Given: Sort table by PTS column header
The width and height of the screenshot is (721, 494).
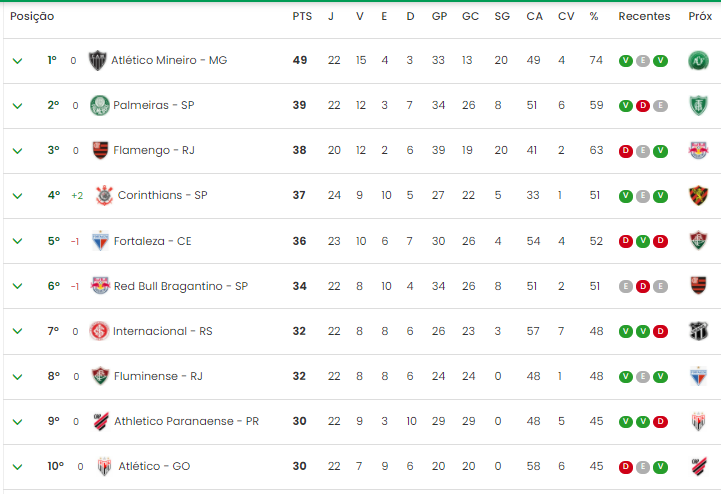Looking at the screenshot, I should tap(302, 17).
